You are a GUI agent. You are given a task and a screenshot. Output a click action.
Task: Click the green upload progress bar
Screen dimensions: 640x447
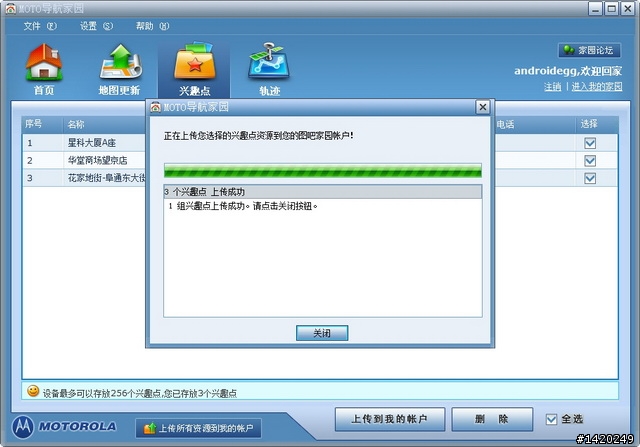coord(322,171)
